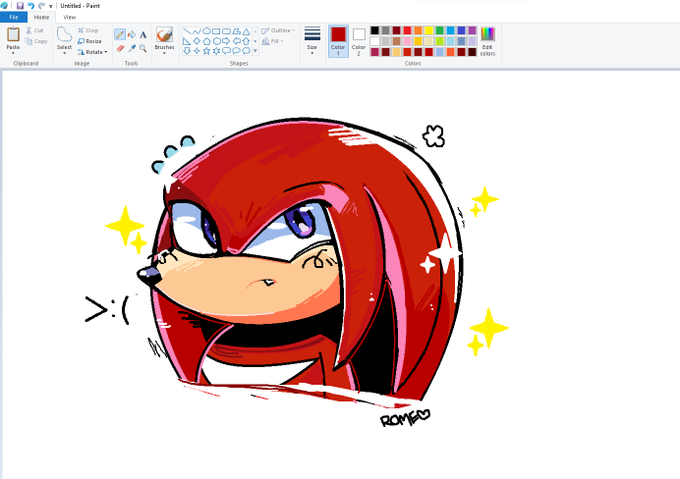This screenshot has width=680, height=479.
Task: Select the Magnifier tool
Action: (143, 48)
